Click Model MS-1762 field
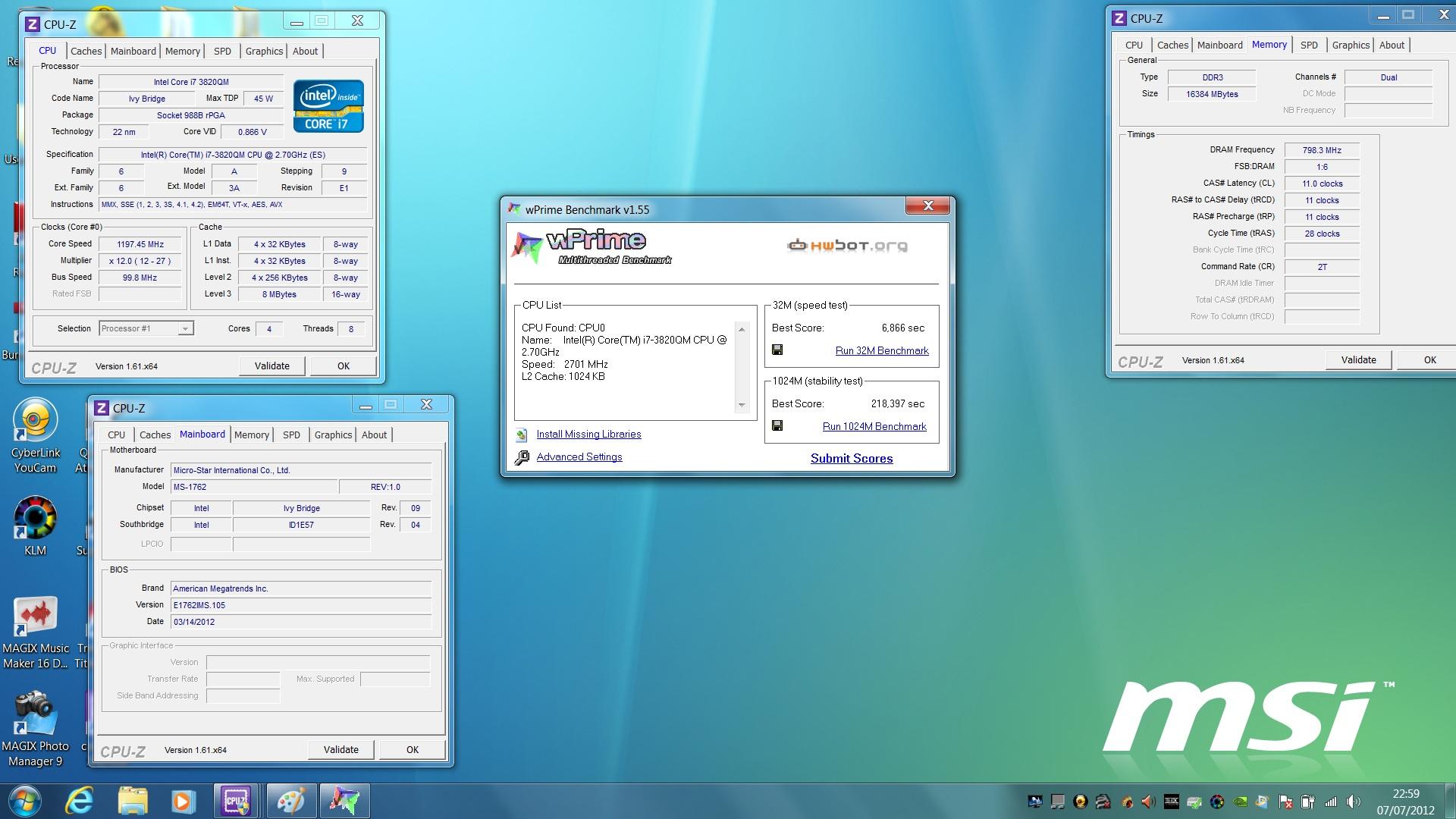Viewport: 1456px width, 819px height. coord(254,487)
